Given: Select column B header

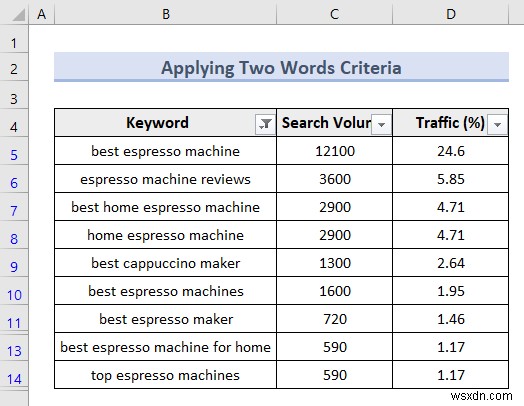Looking at the screenshot, I should point(166,14).
